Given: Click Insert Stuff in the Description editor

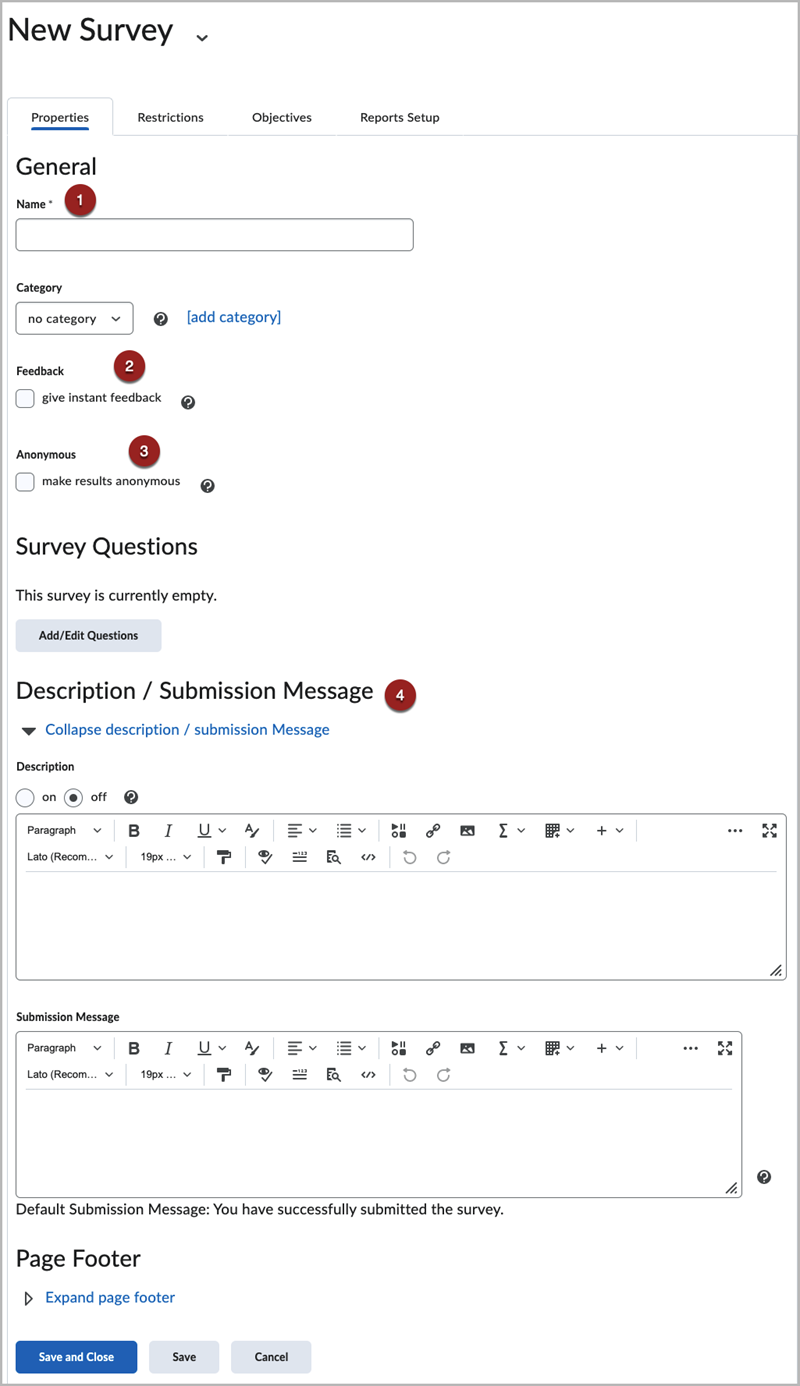Looking at the screenshot, I should tap(399, 831).
